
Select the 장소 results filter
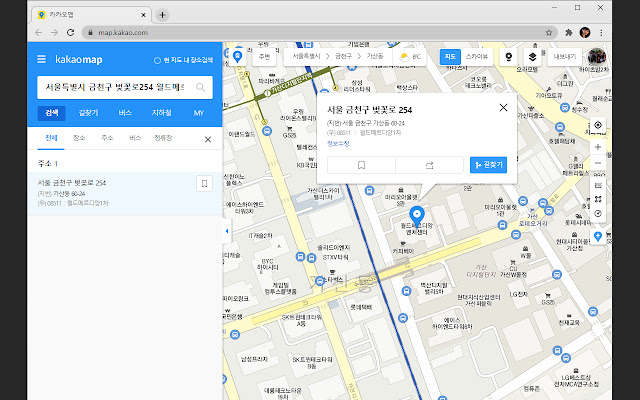click(79, 138)
